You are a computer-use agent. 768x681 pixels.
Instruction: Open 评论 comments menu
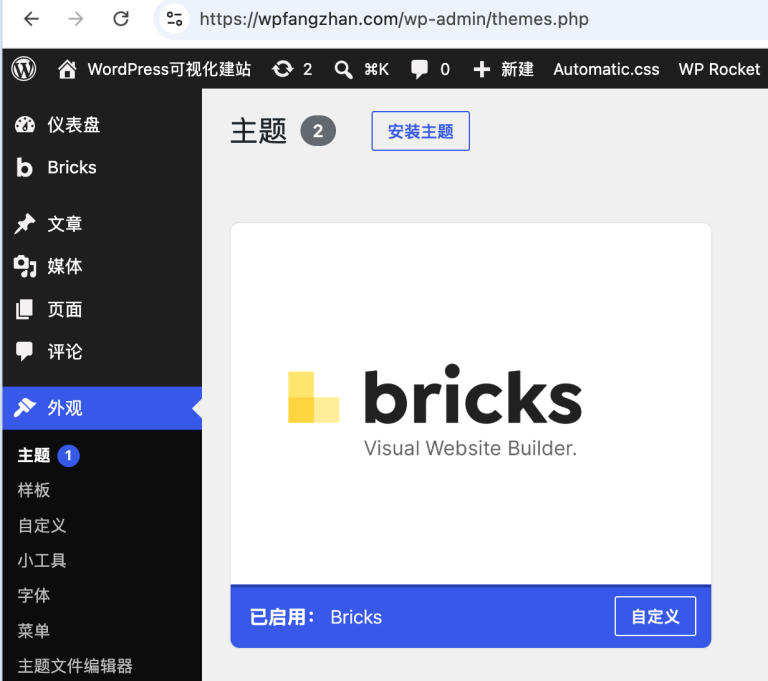coord(102,352)
